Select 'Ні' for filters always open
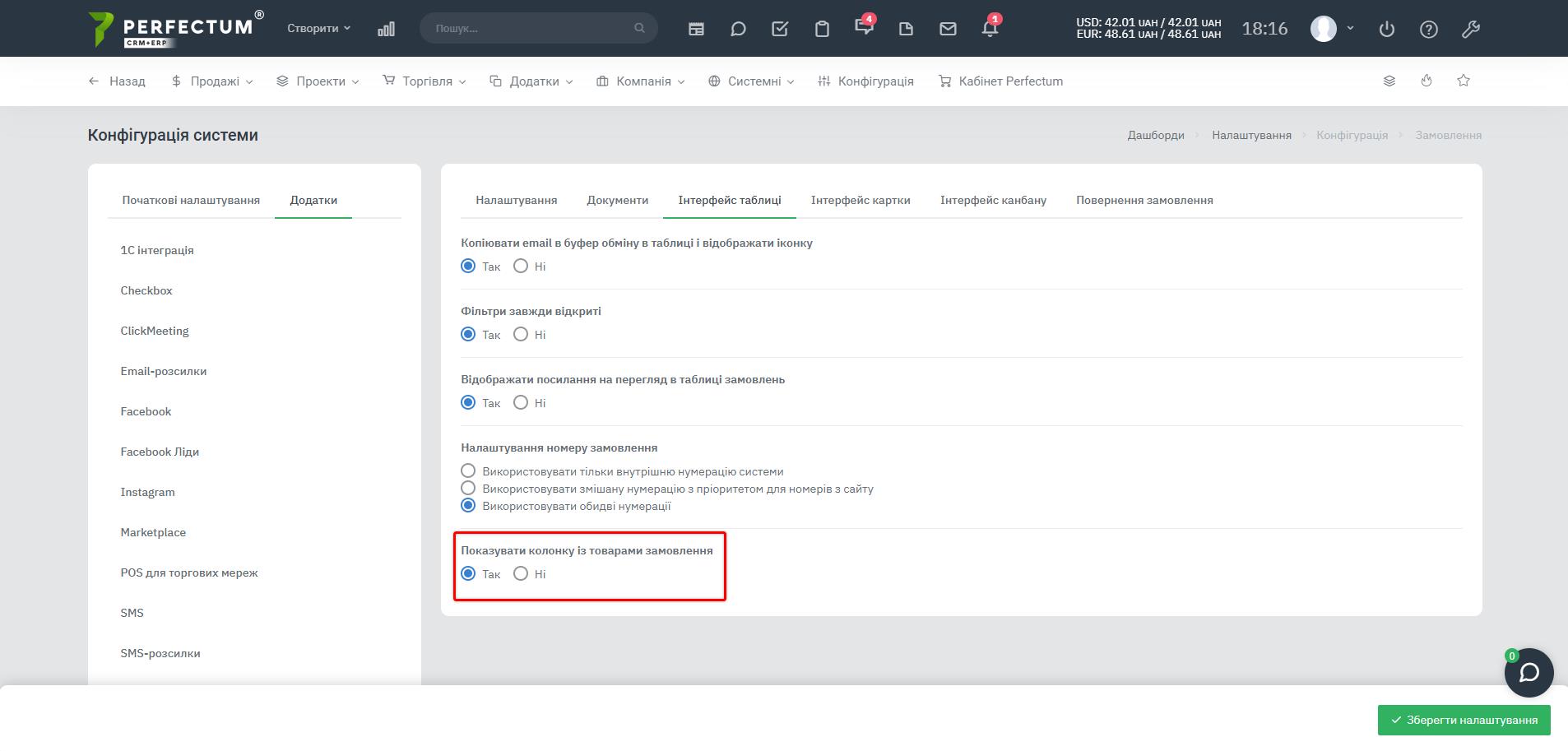The image size is (1568, 751). (x=521, y=334)
